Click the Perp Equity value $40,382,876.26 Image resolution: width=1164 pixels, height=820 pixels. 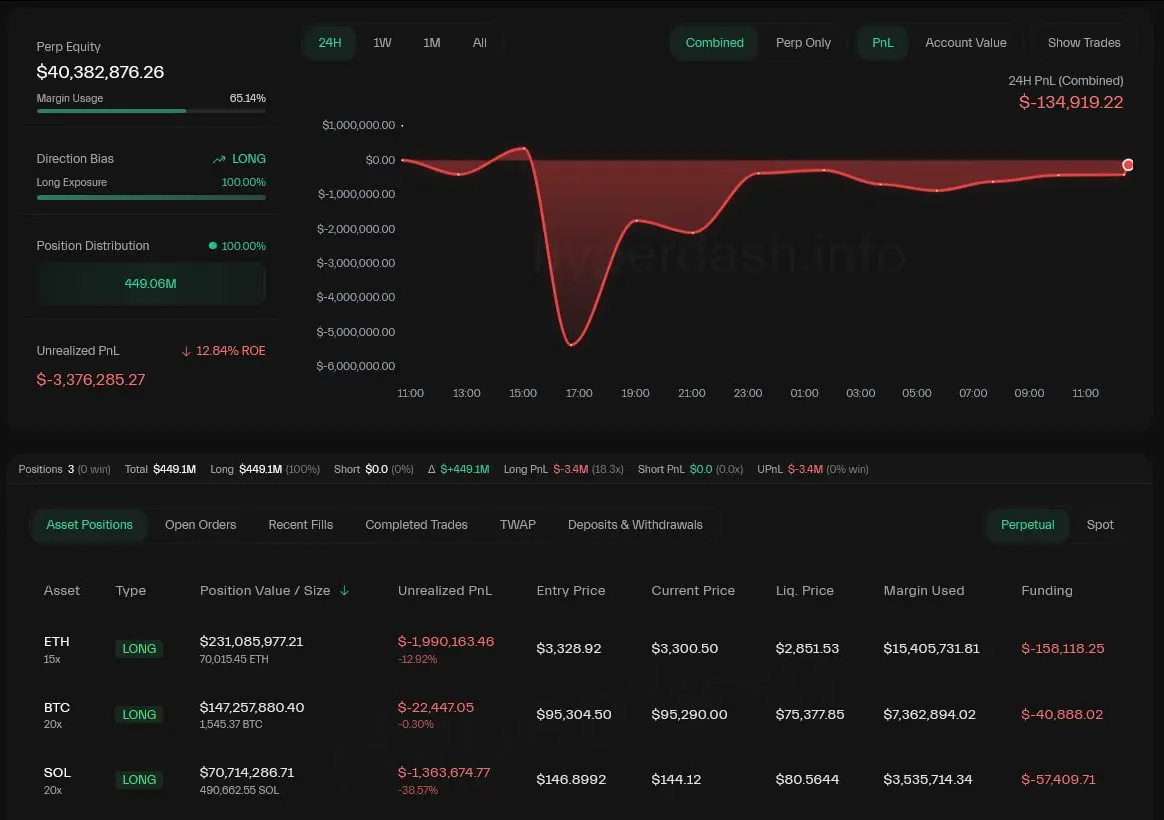[x=100, y=72]
